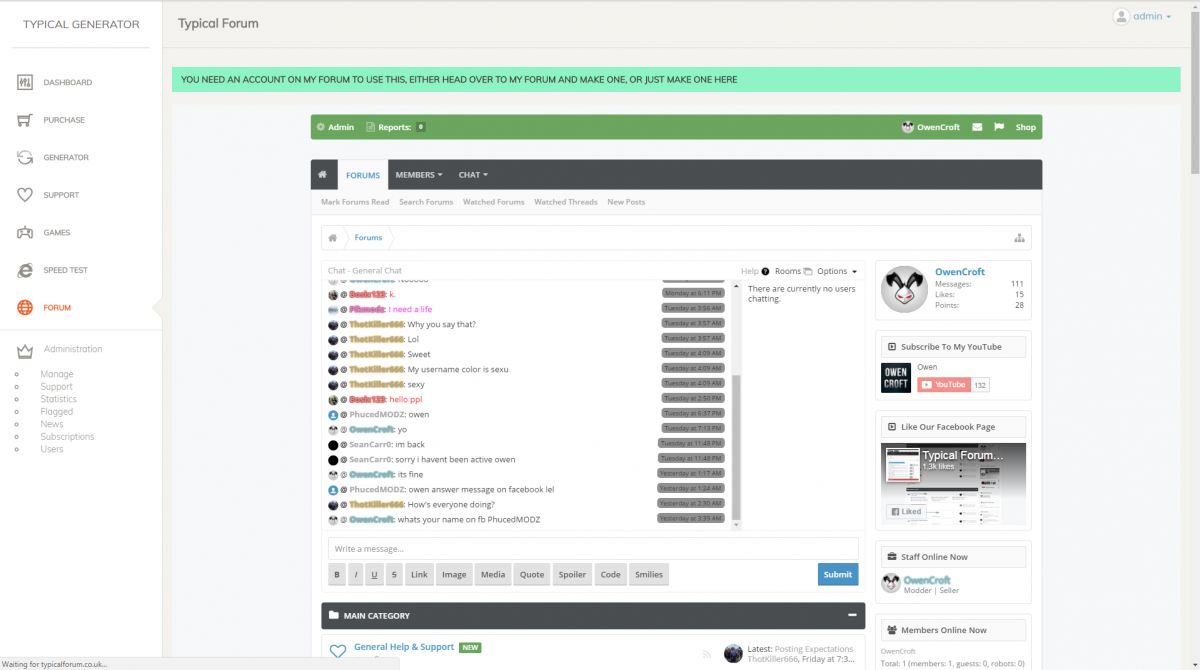Open the Generator page in sidebar
1200x670 pixels.
point(65,158)
